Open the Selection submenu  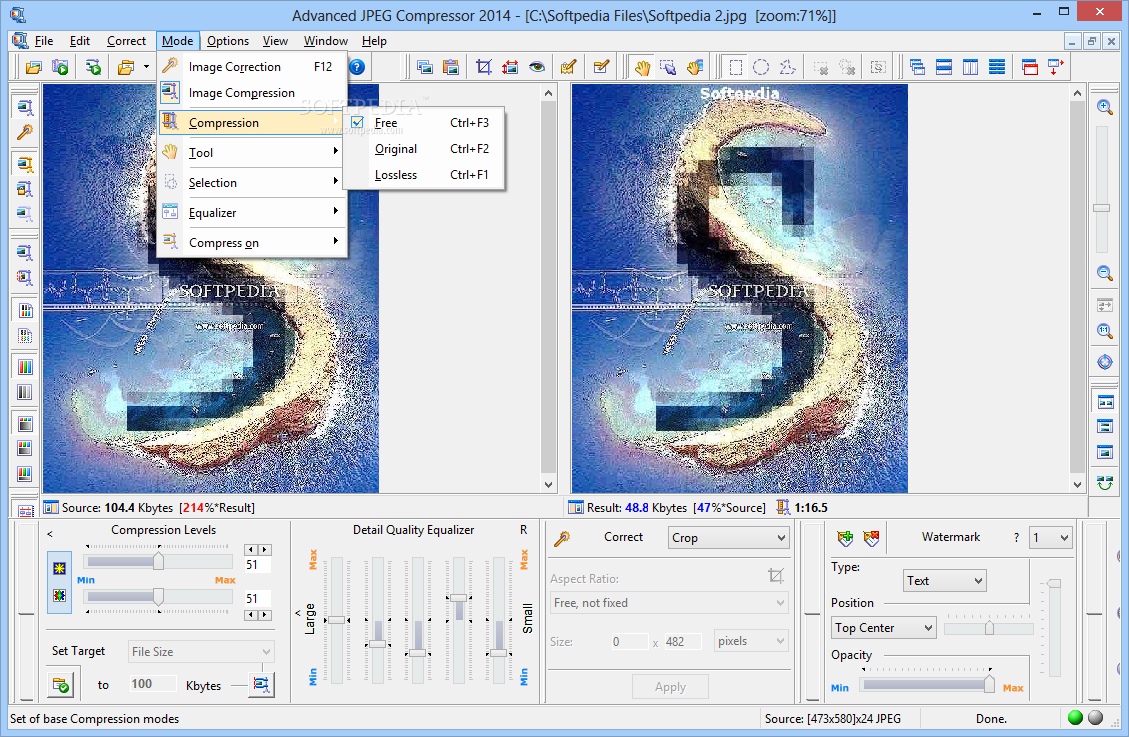pos(252,183)
